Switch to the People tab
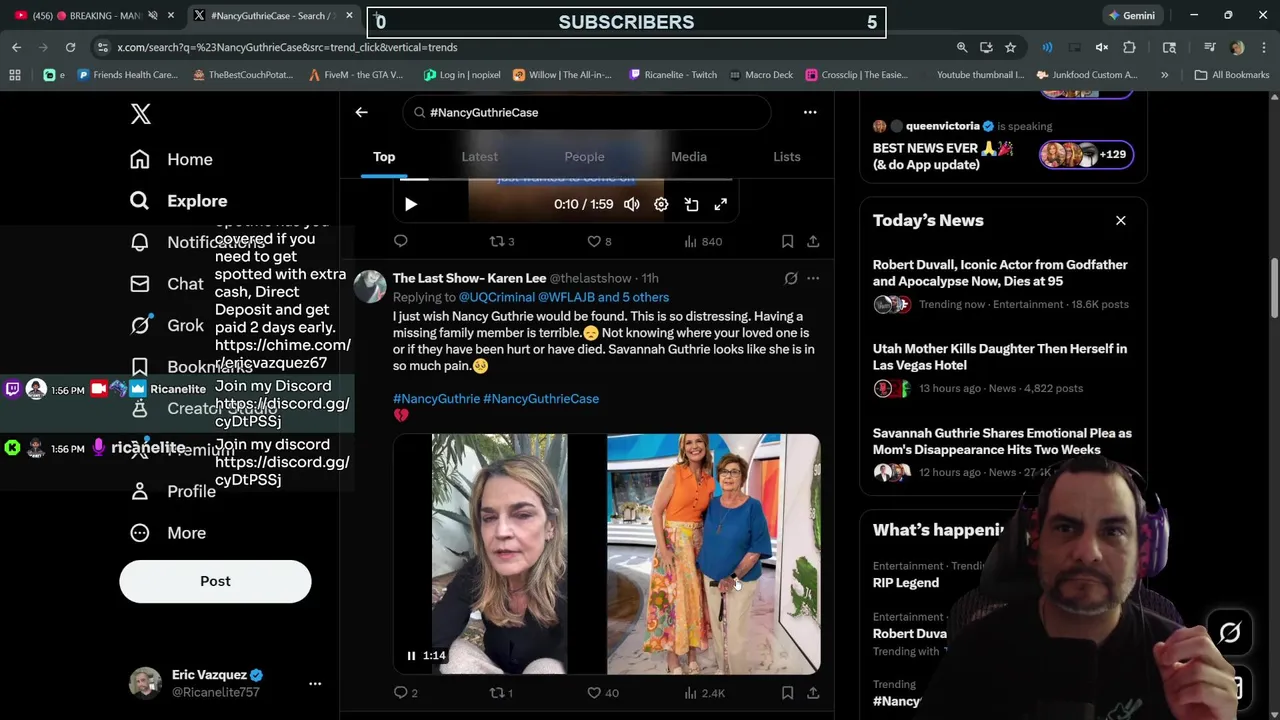Image resolution: width=1280 pixels, height=720 pixels. (584, 157)
